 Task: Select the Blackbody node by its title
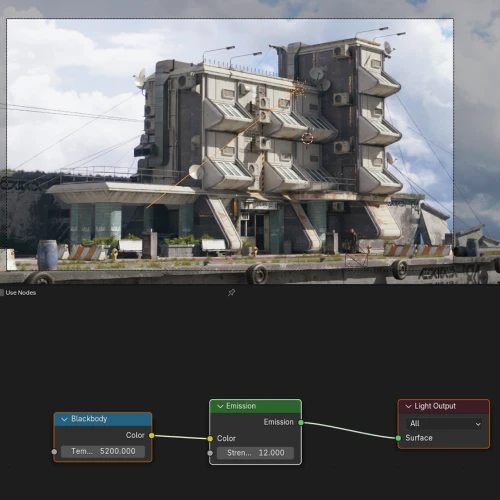point(89,419)
